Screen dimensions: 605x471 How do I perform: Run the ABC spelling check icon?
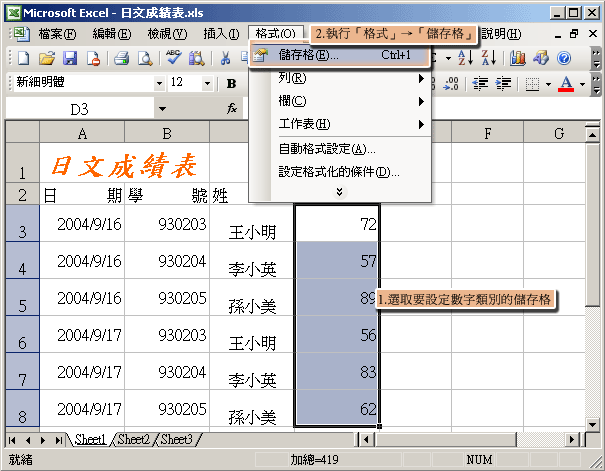pyautogui.click(x=174, y=58)
